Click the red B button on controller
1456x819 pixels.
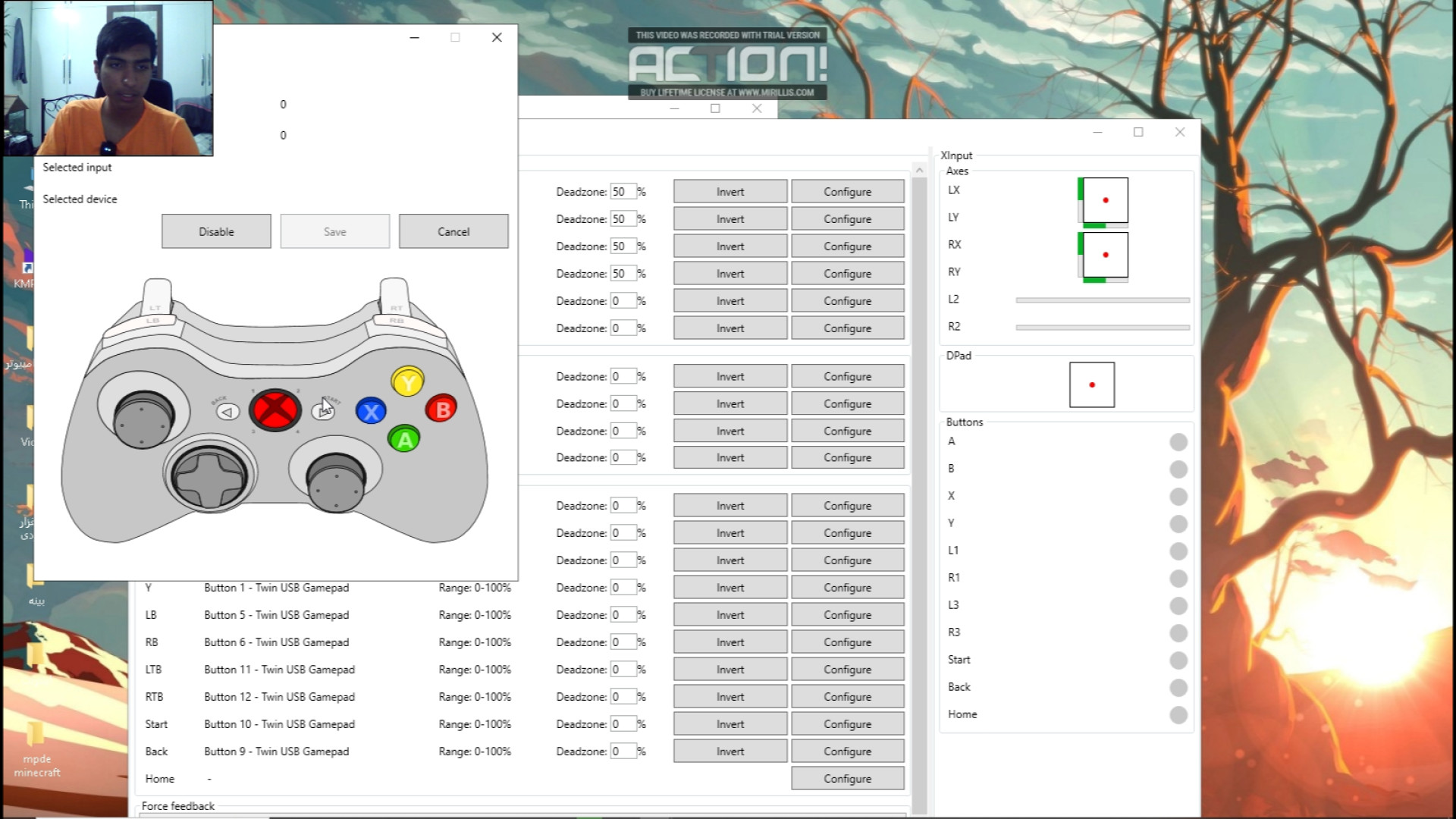[x=442, y=409]
